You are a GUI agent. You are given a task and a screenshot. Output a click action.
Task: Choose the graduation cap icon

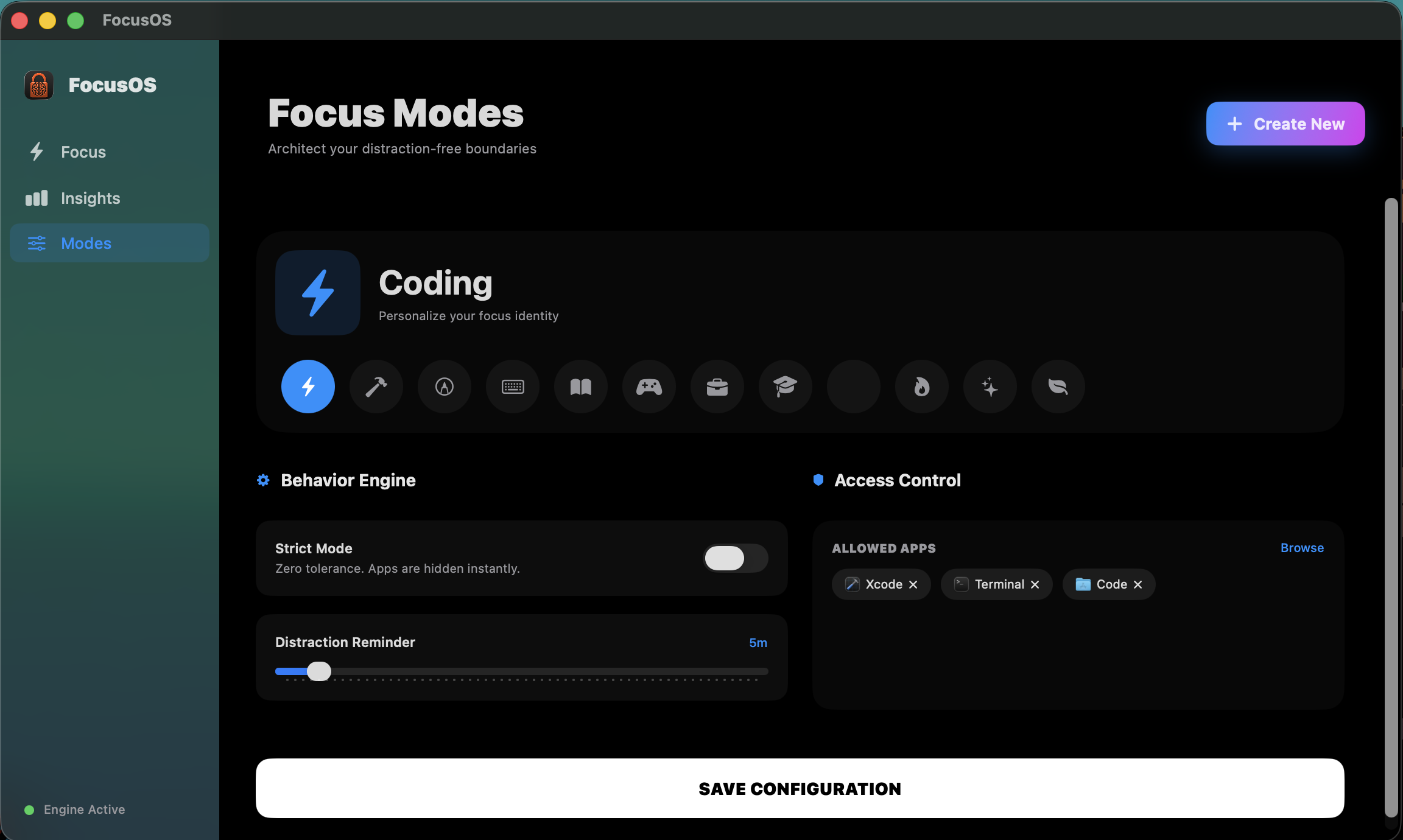pos(786,387)
